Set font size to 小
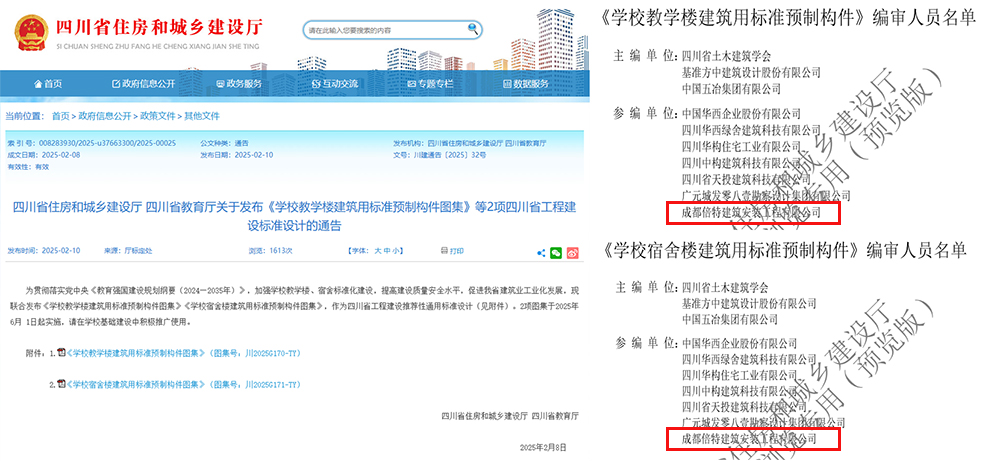 tap(397, 251)
